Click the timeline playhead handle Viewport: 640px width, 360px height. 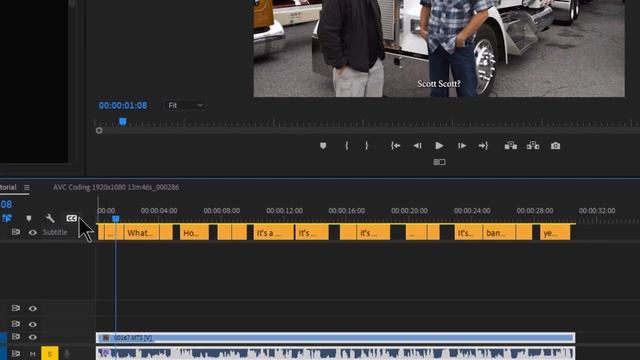(x=116, y=219)
